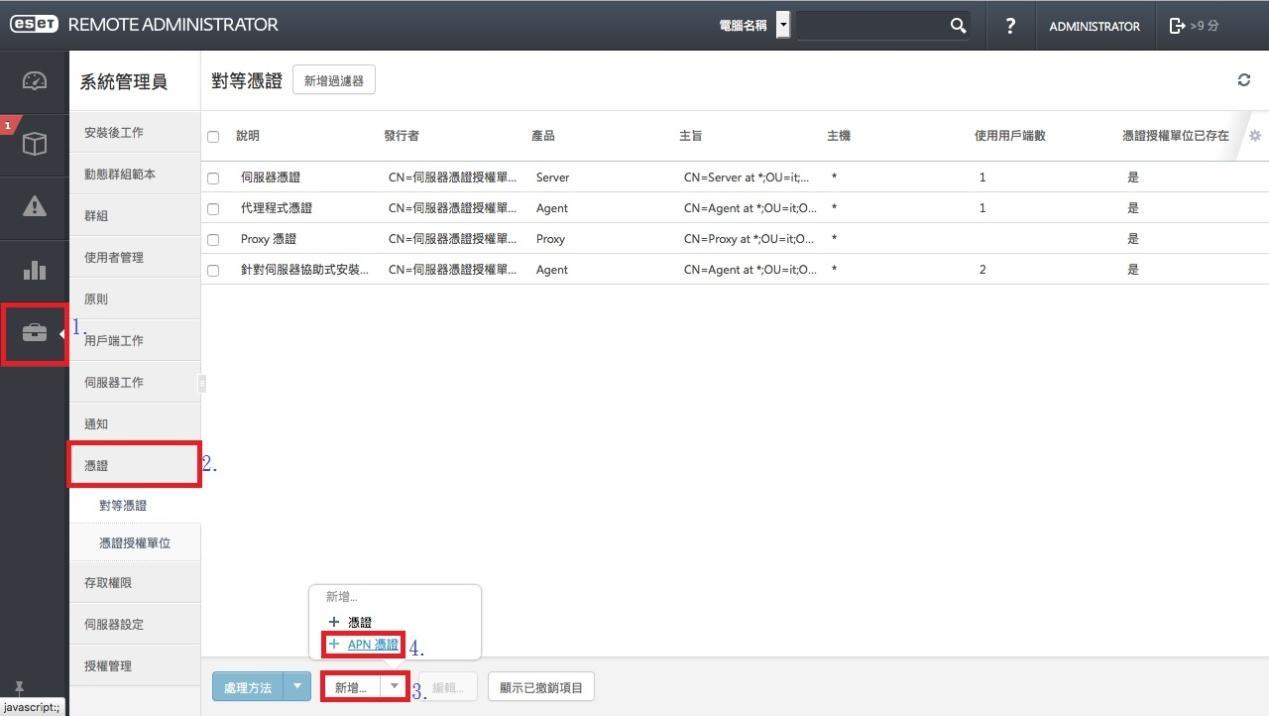Open the Admin briefcase icon in sidebar
Image resolution: width=1269 pixels, height=716 pixels.
[33, 334]
